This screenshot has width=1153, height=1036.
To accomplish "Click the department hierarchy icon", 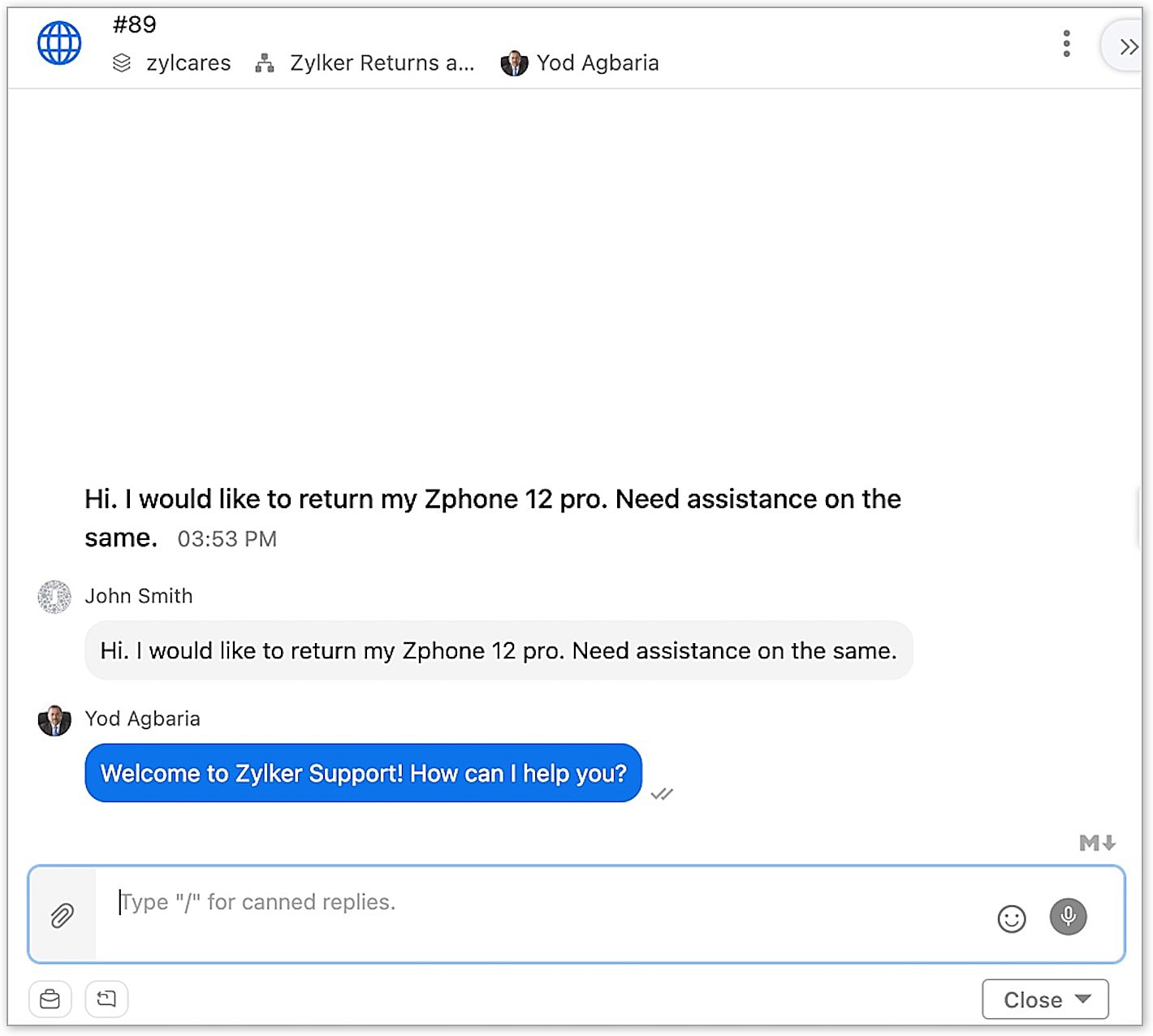I will click(x=265, y=63).
